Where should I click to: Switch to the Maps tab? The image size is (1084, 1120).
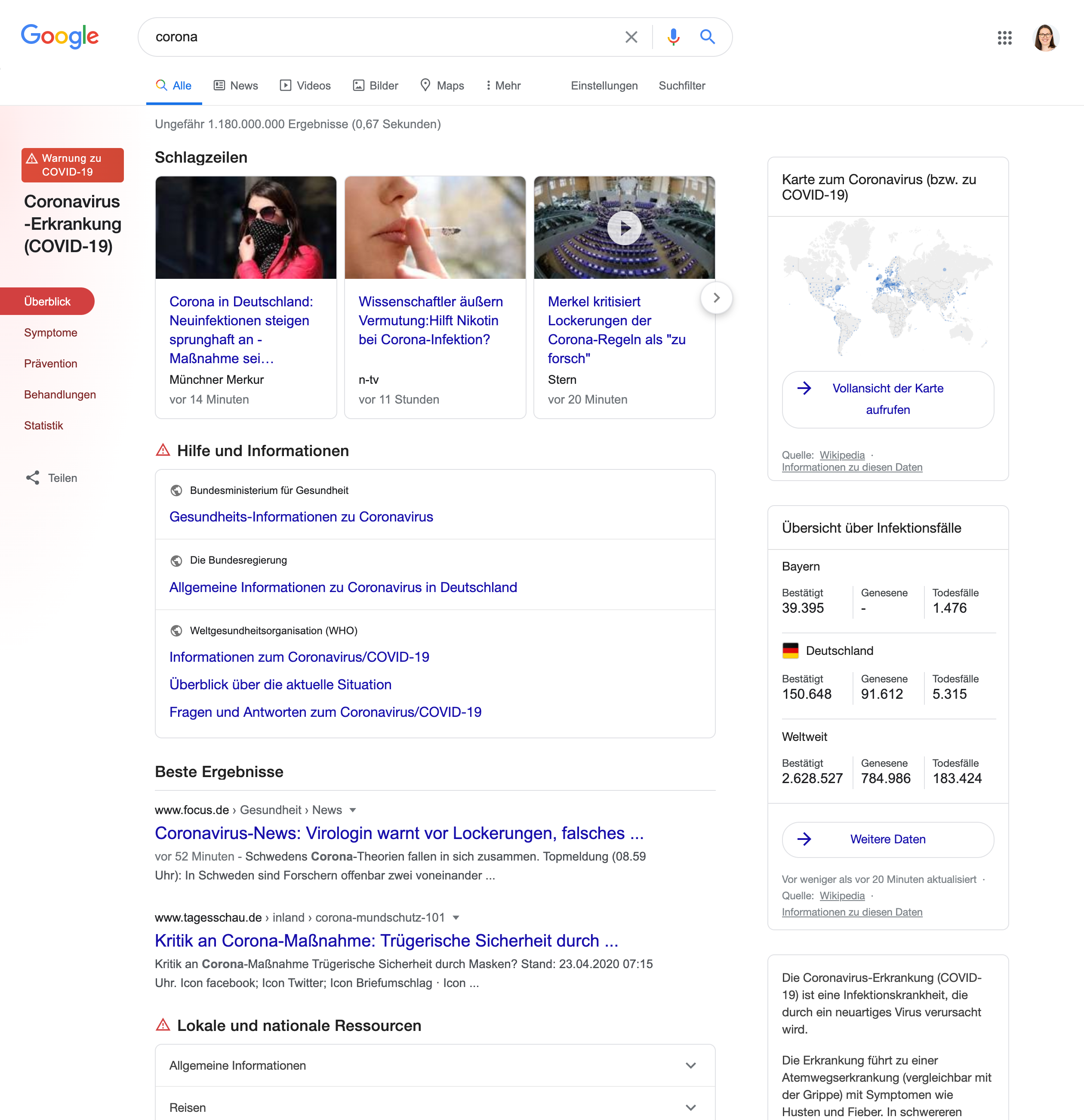[x=442, y=86]
